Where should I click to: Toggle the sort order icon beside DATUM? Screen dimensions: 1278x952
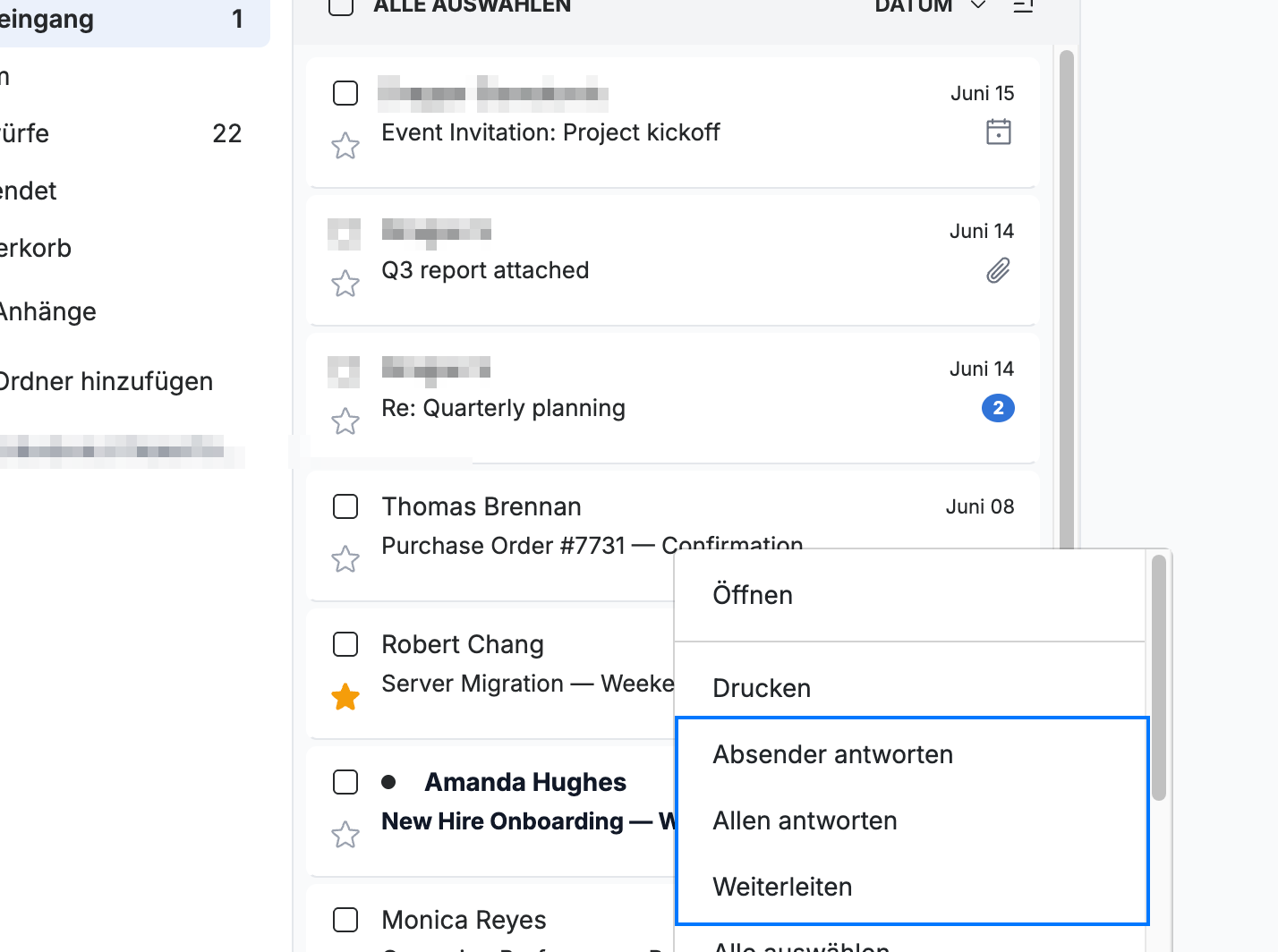coord(1023,5)
